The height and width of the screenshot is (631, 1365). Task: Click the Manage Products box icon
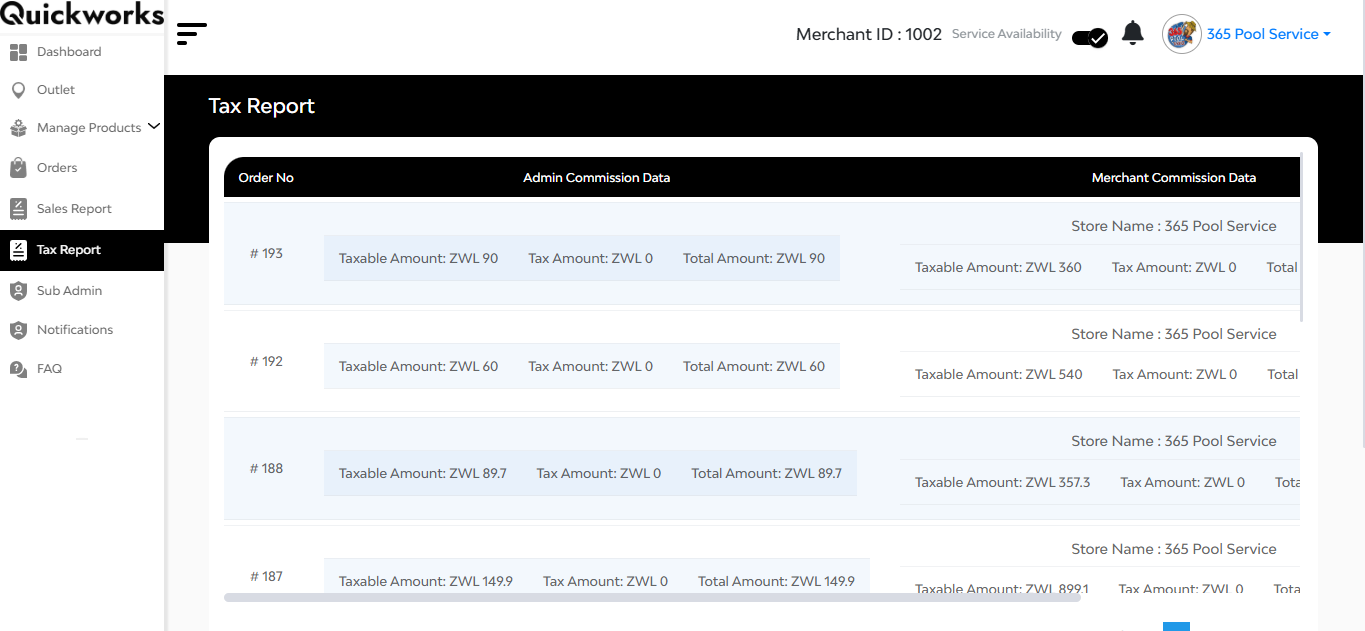coord(18,128)
